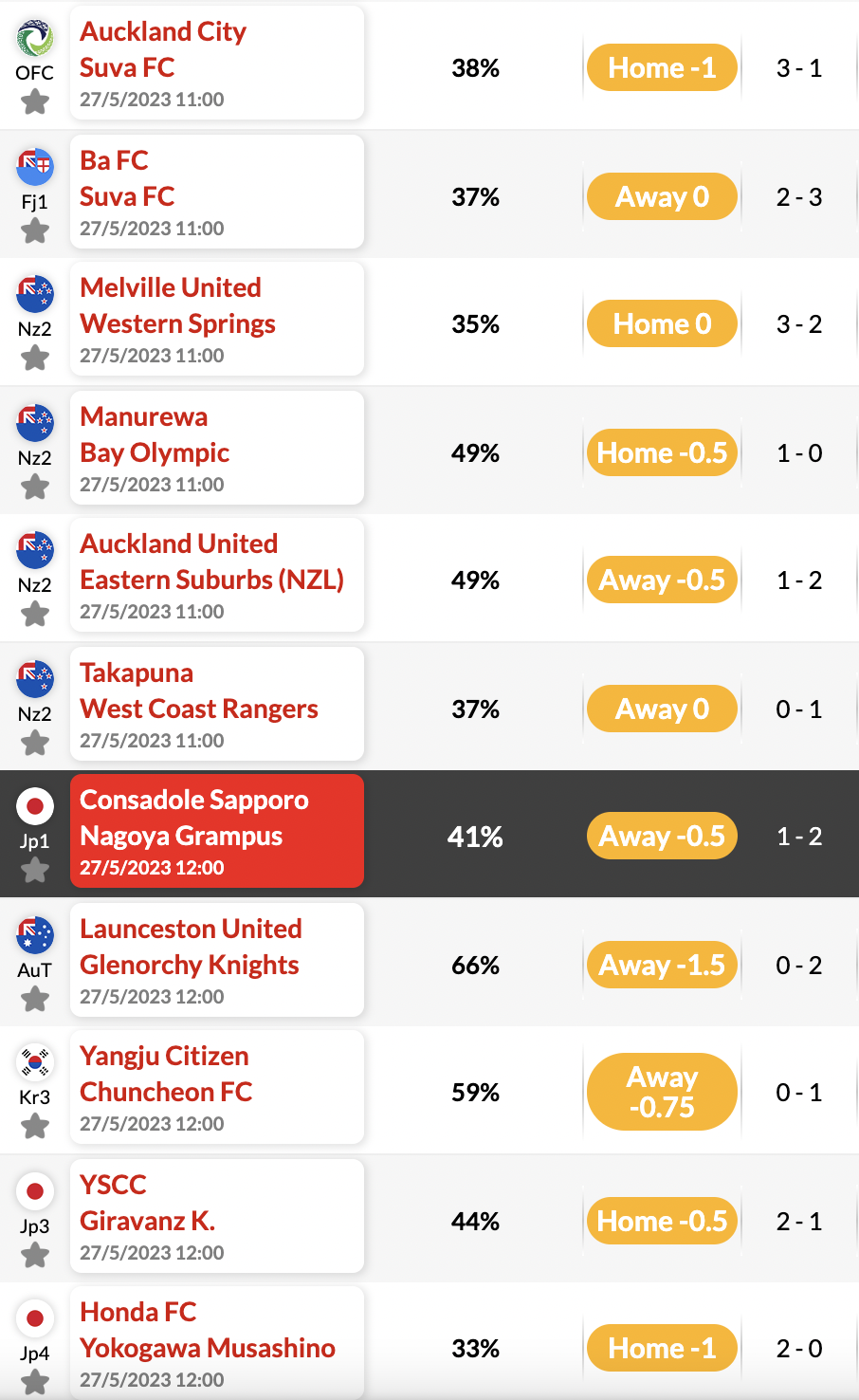Click New Zealand flag beside Melville United
The width and height of the screenshot is (859, 1400).
[35, 294]
